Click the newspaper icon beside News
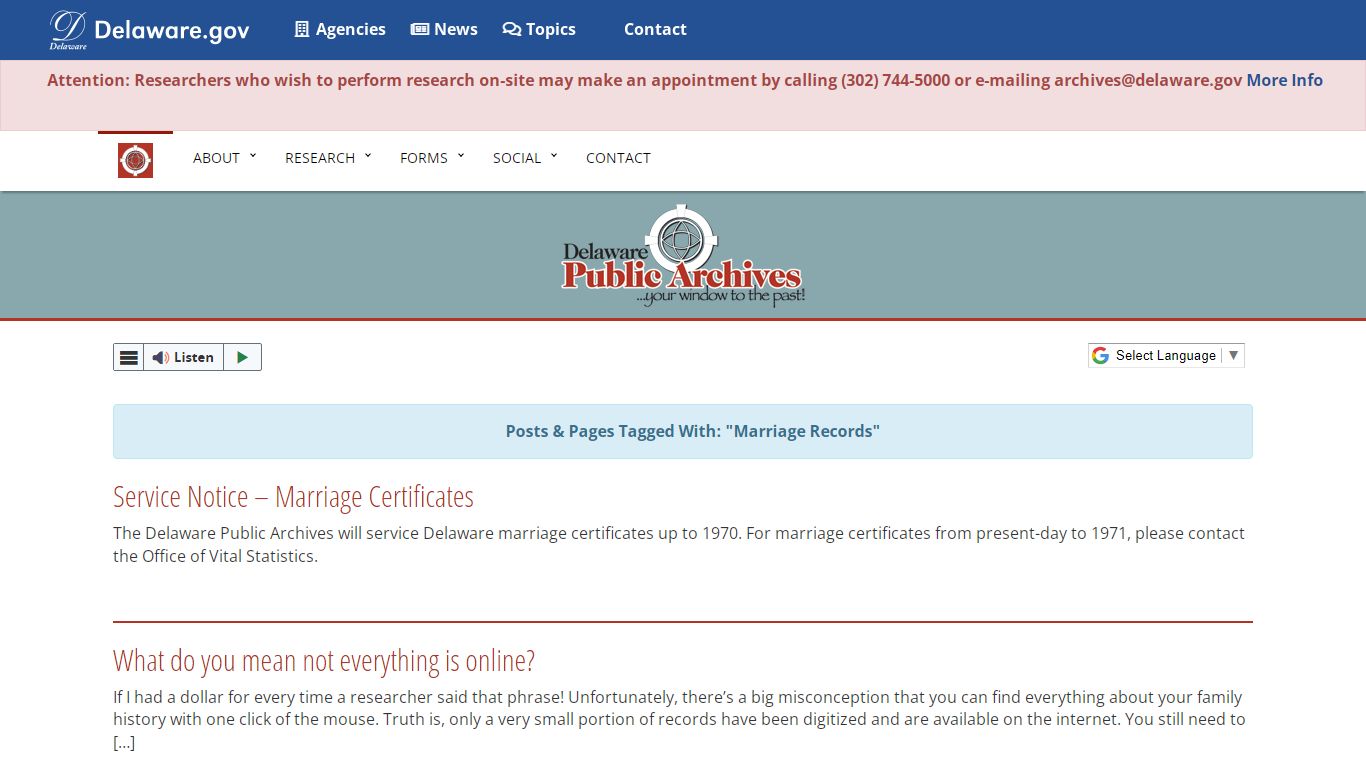This screenshot has width=1366, height=768. click(x=420, y=29)
